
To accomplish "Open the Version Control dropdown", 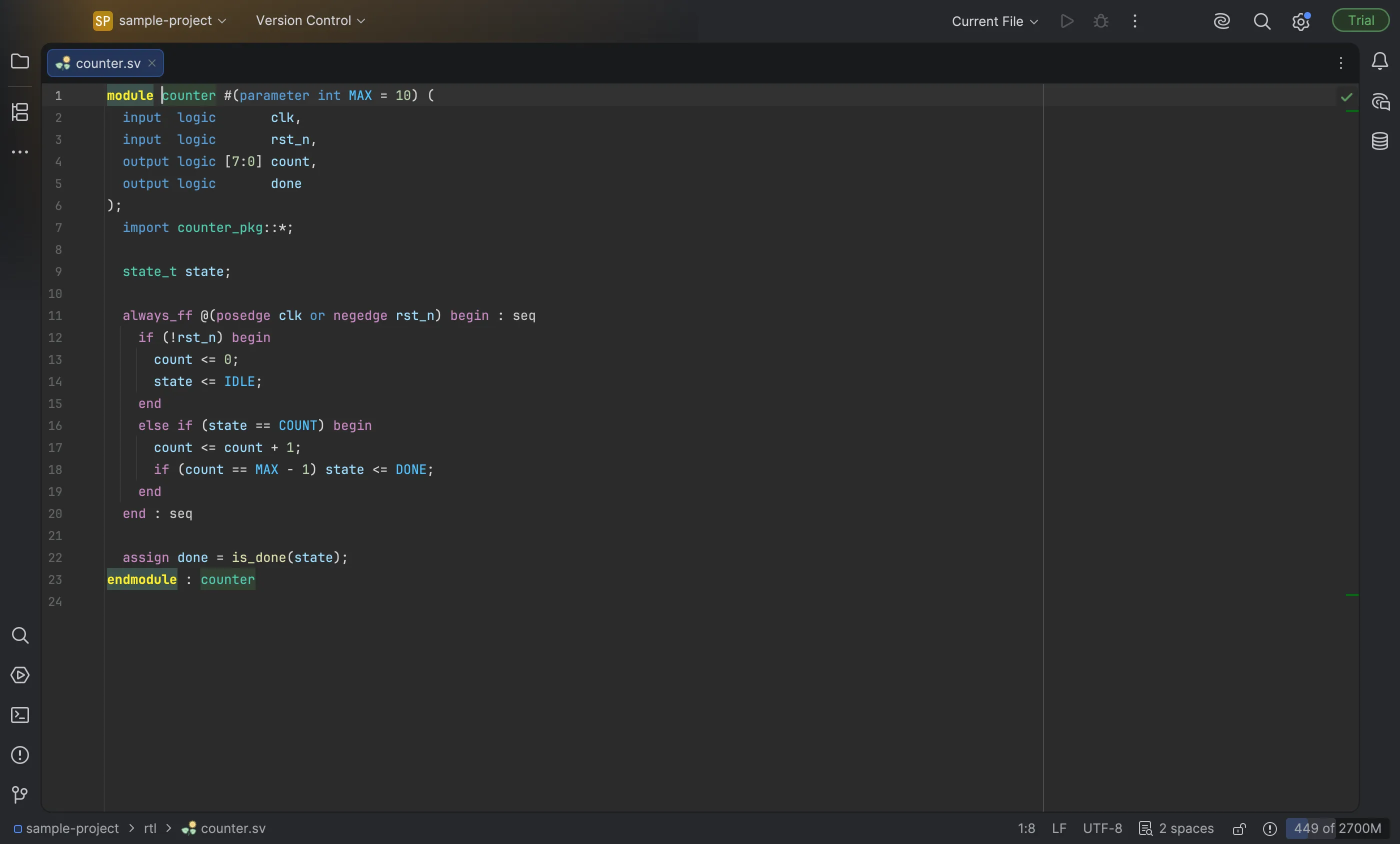I will (x=310, y=20).
